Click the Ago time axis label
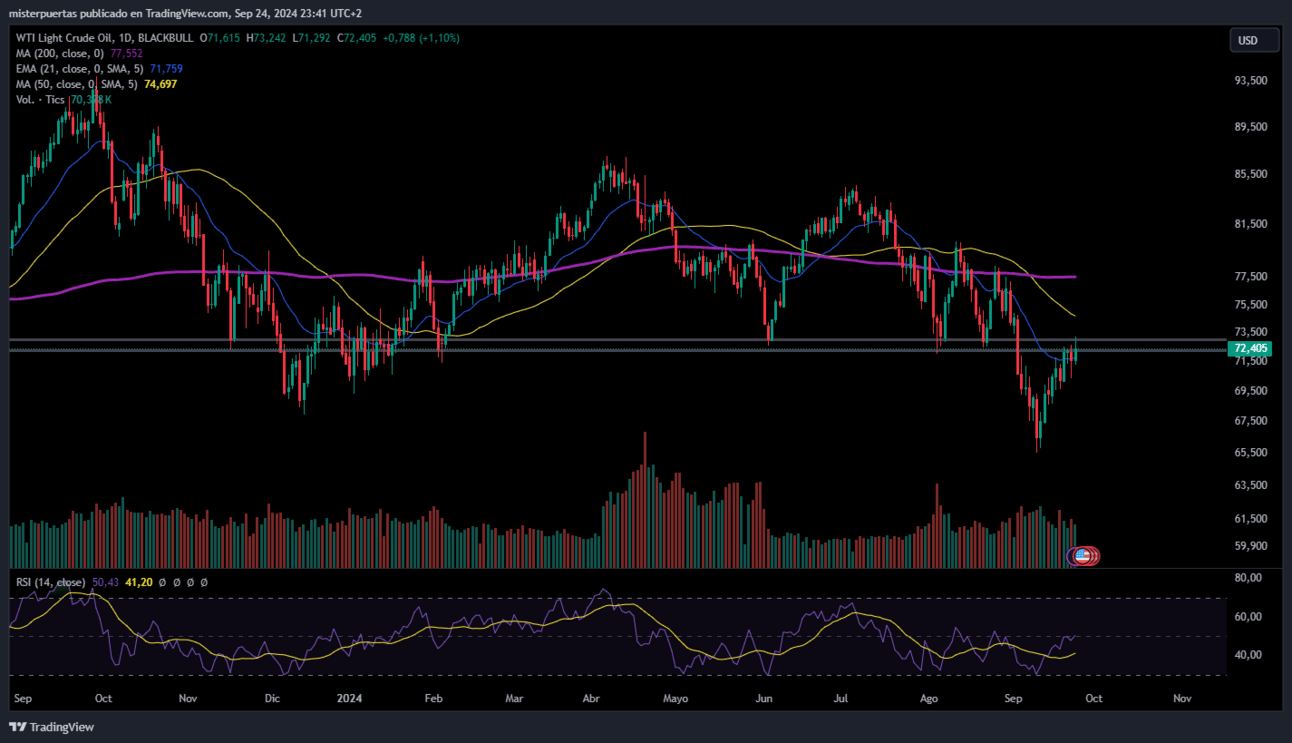1292x743 pixels. coord(929,698)
